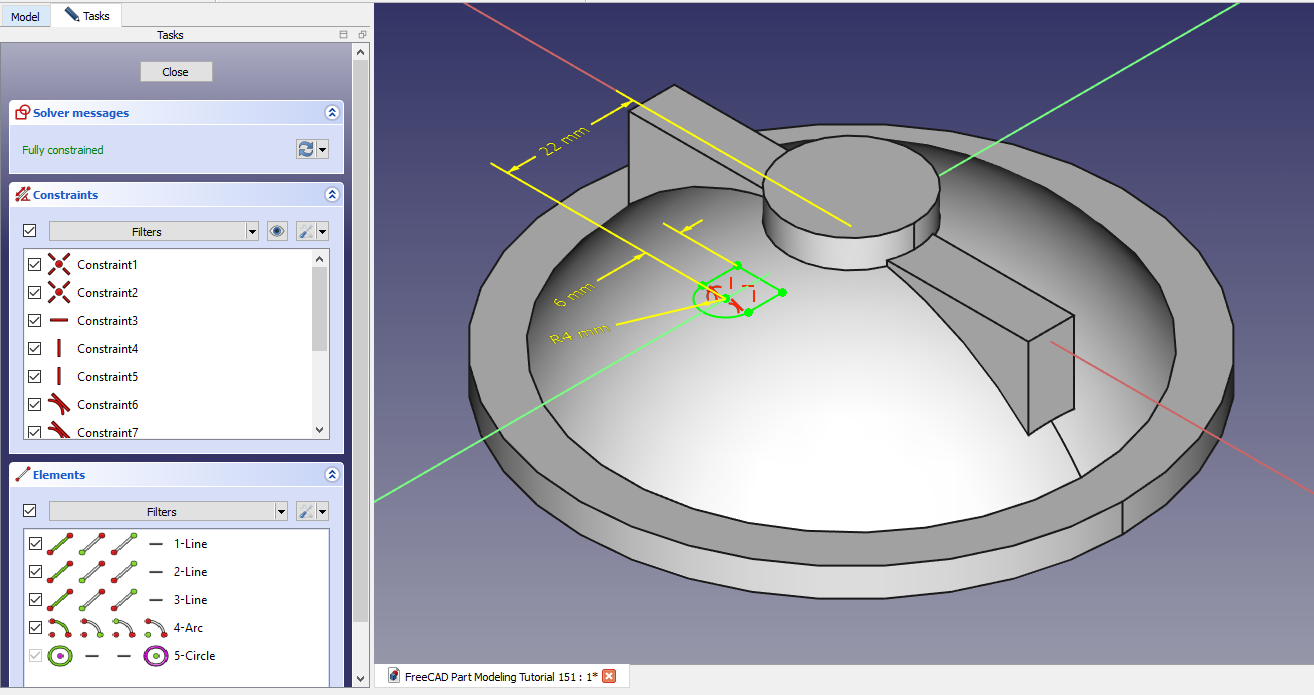This screenshot has width=1314, height=695.
Task: Toggle constraint visibility eye icon
Action: 278,231
